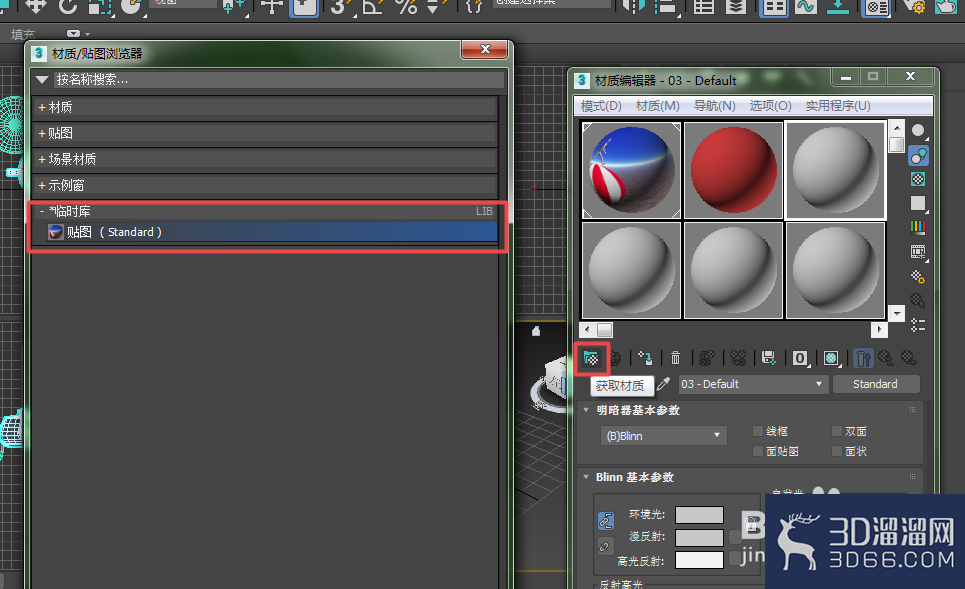Enable the 线框 wireframe checkbox
This screenshot has width=965, height=589.
[x=758, y=431]
